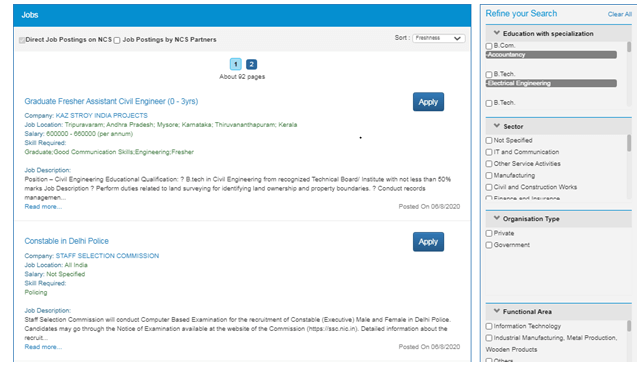The height and width of the screenshot is (366, 640).
Task: Collapse the Functional Area section
Action: click(496, 311)
